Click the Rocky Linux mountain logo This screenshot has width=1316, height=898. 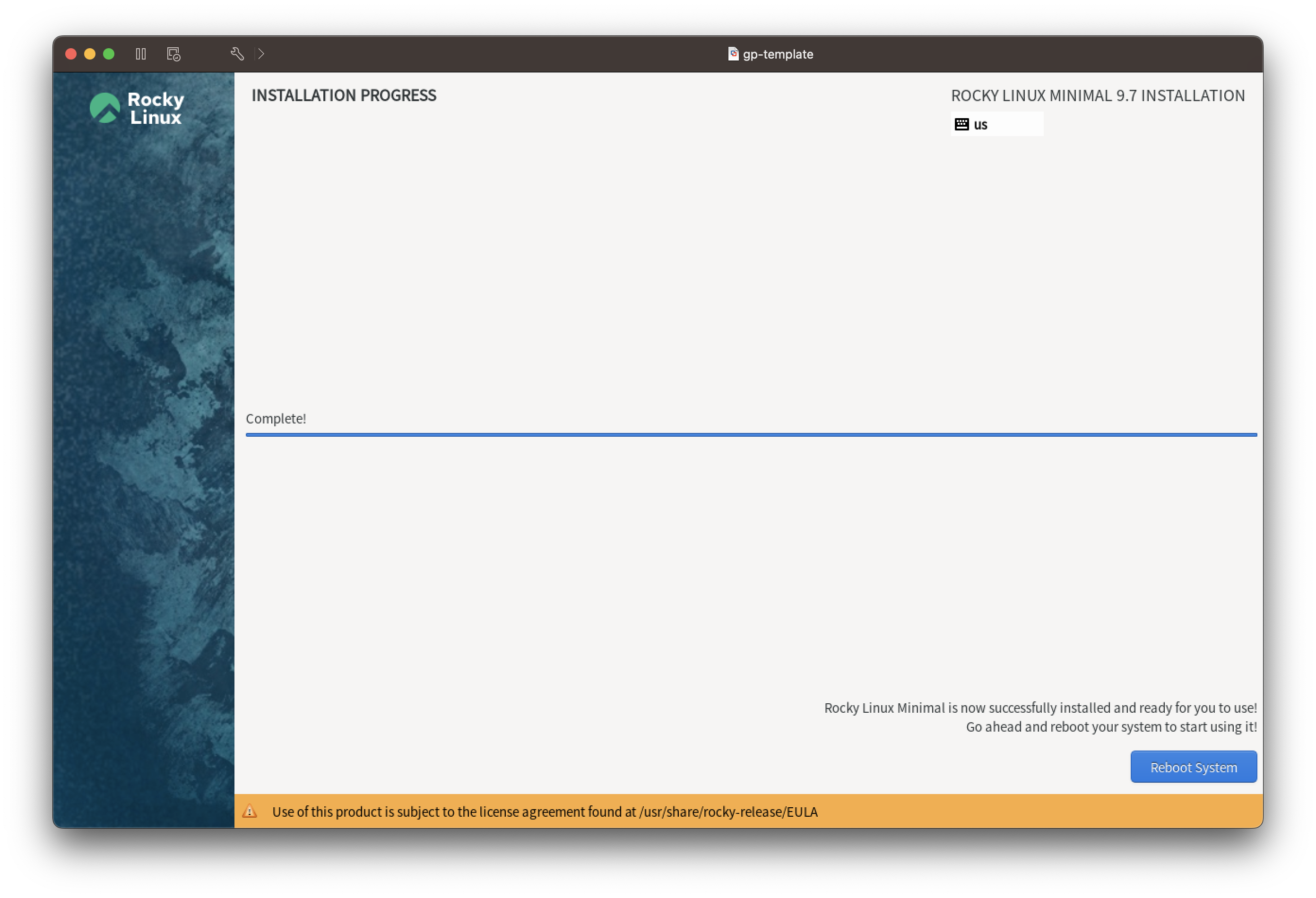105,108
